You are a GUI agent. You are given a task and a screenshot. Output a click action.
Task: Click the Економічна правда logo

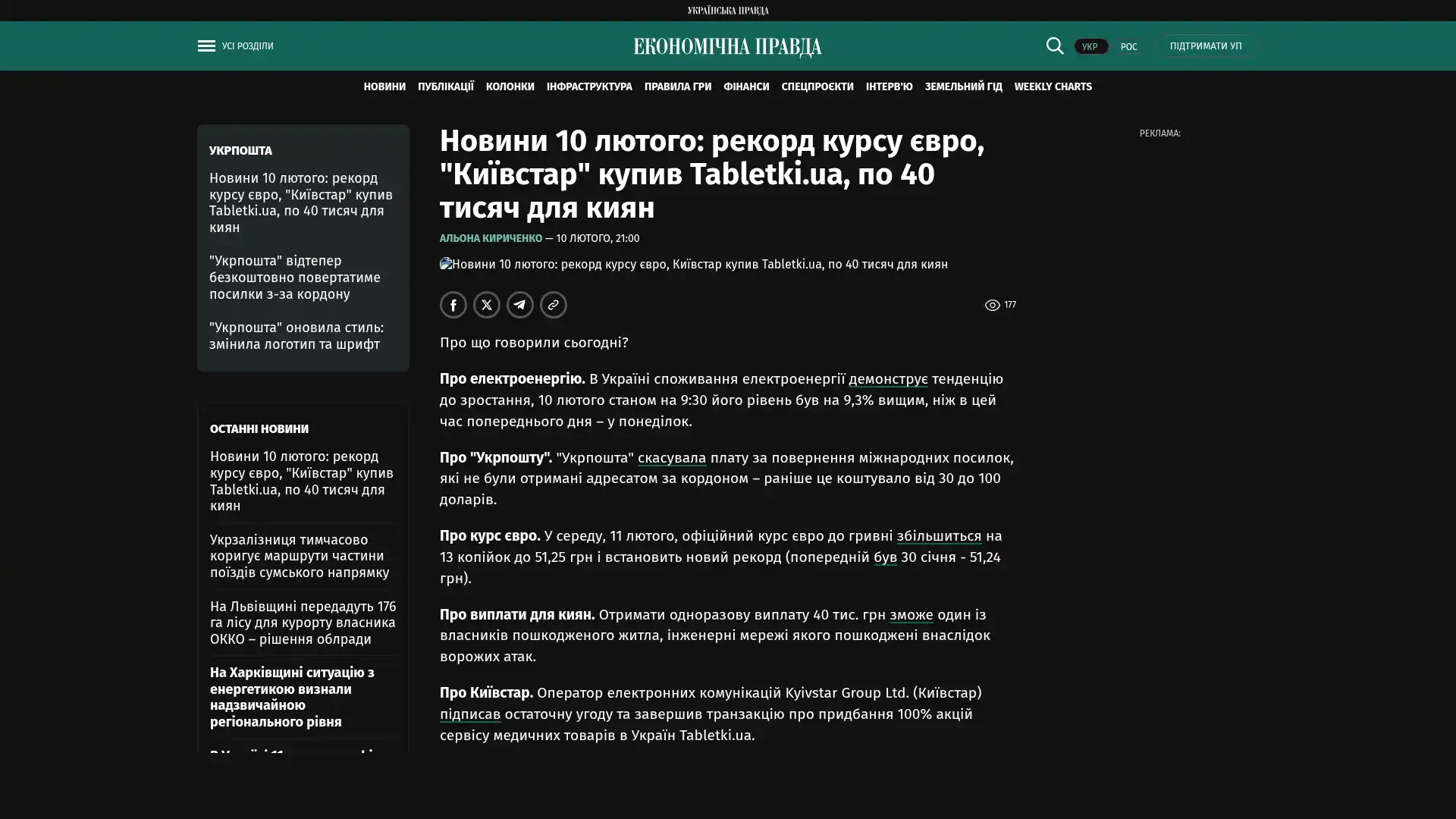pos(727,47)
